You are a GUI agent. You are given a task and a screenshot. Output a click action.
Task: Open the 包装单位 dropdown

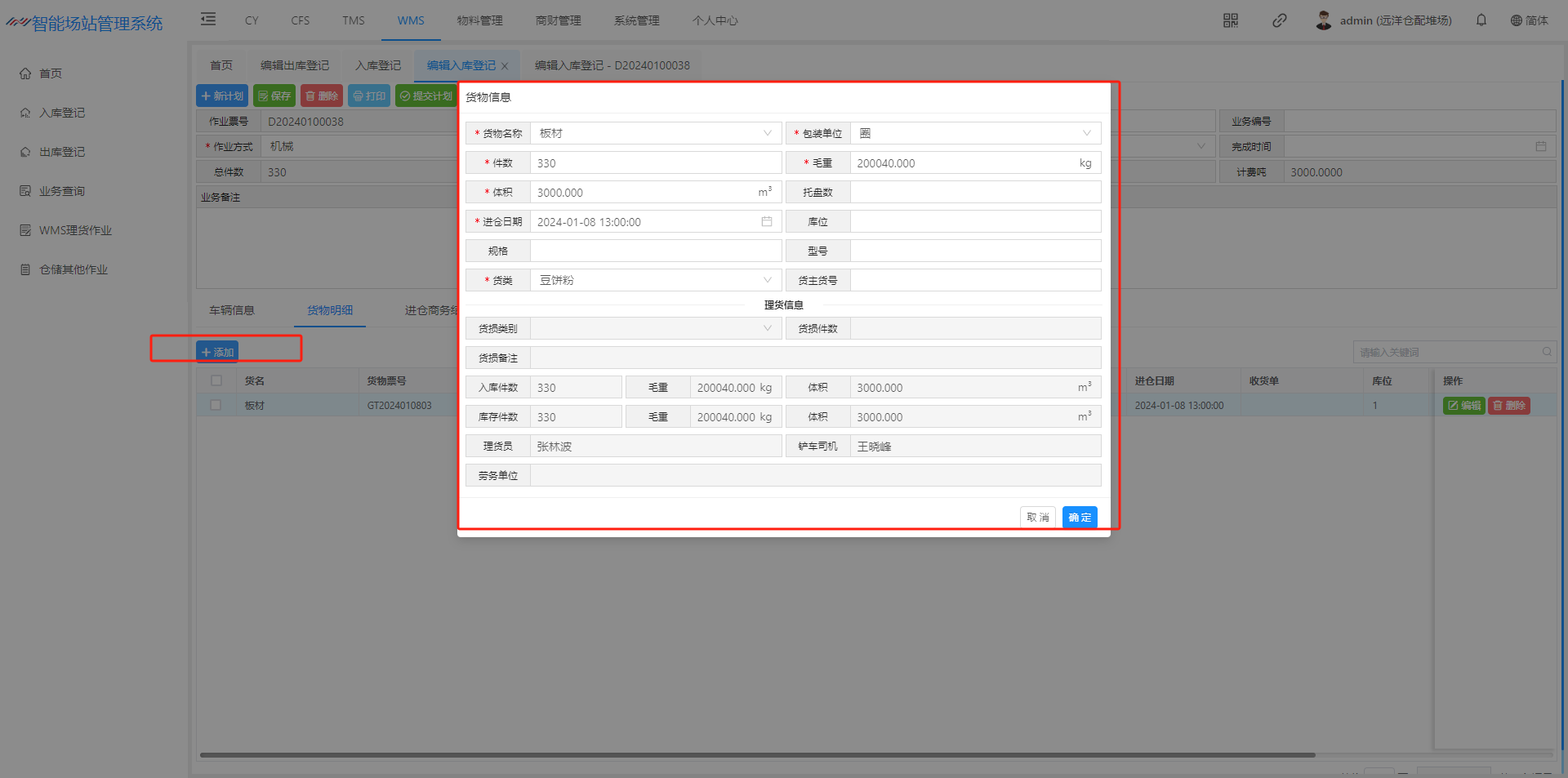[x=1086, y=133]
